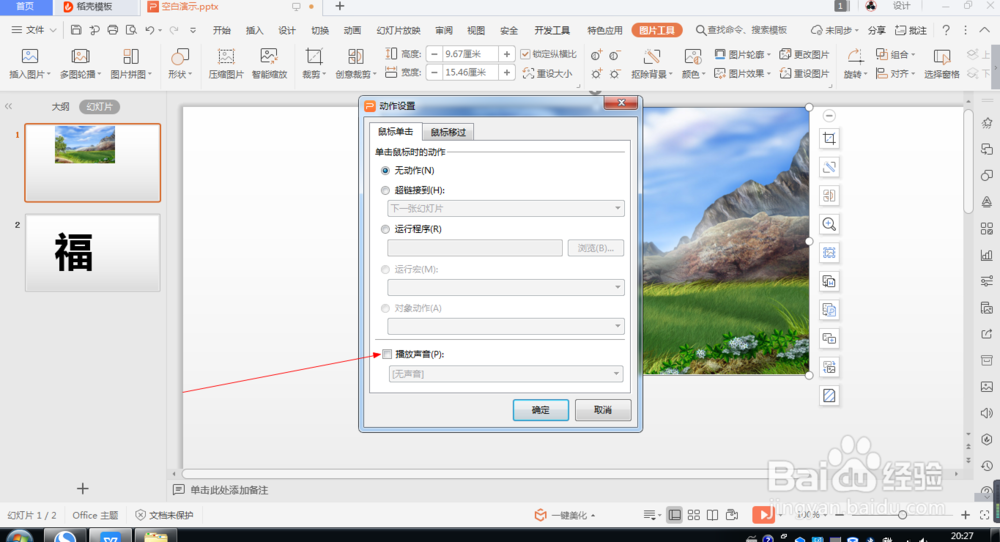Viewport: 1000px width, 542px height.
Task: Click the normal view icon in status bar
Action: click(x=674, y=515)
